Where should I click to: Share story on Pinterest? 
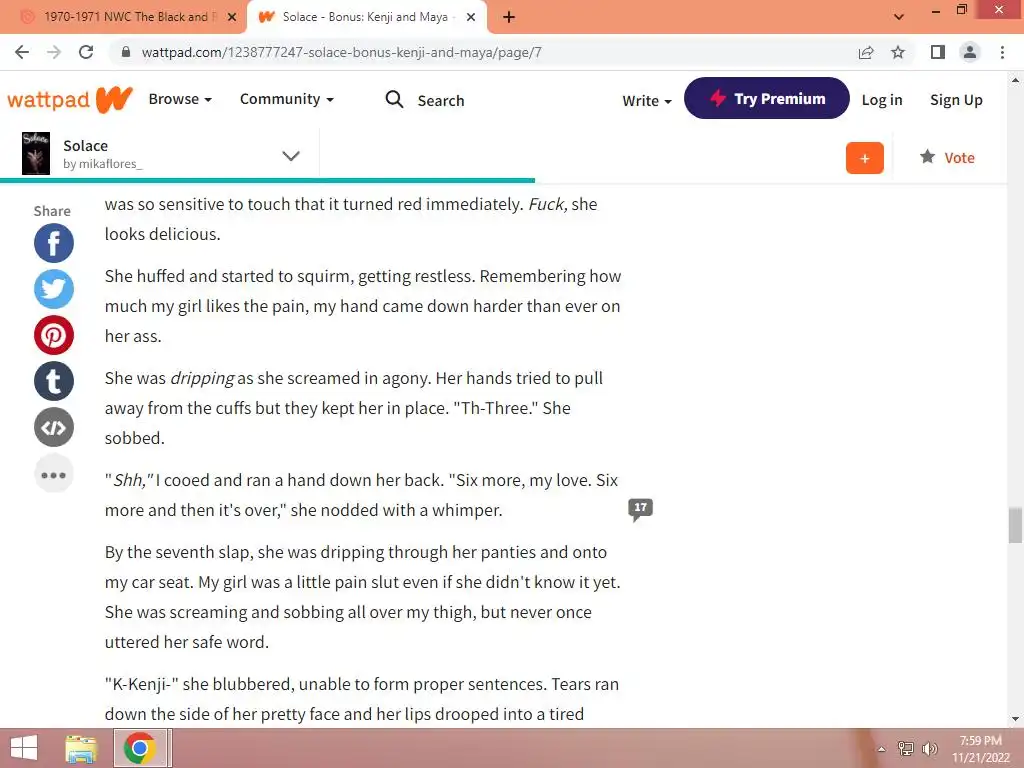click(54, 335)
